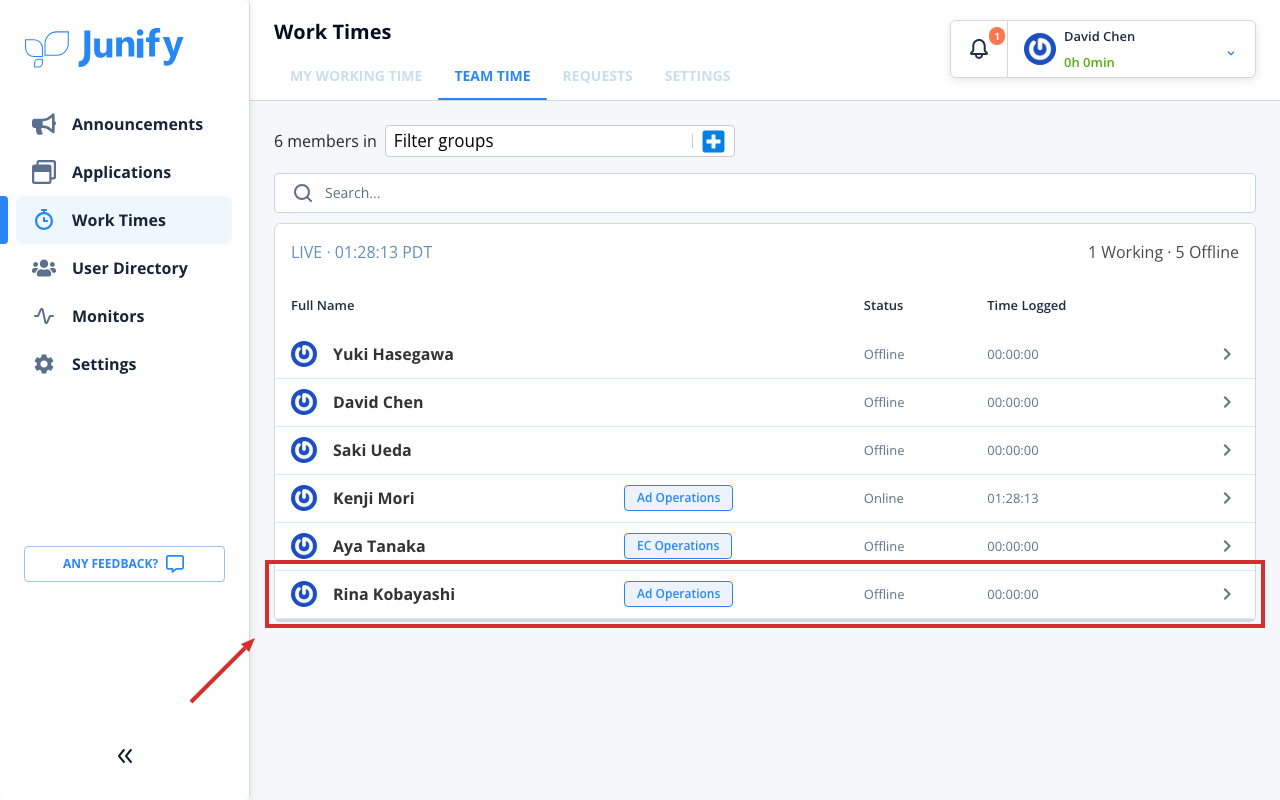Click EC Operations tag on Aya Tanaka
This screenshot has height=800, width=1280.
678,546
